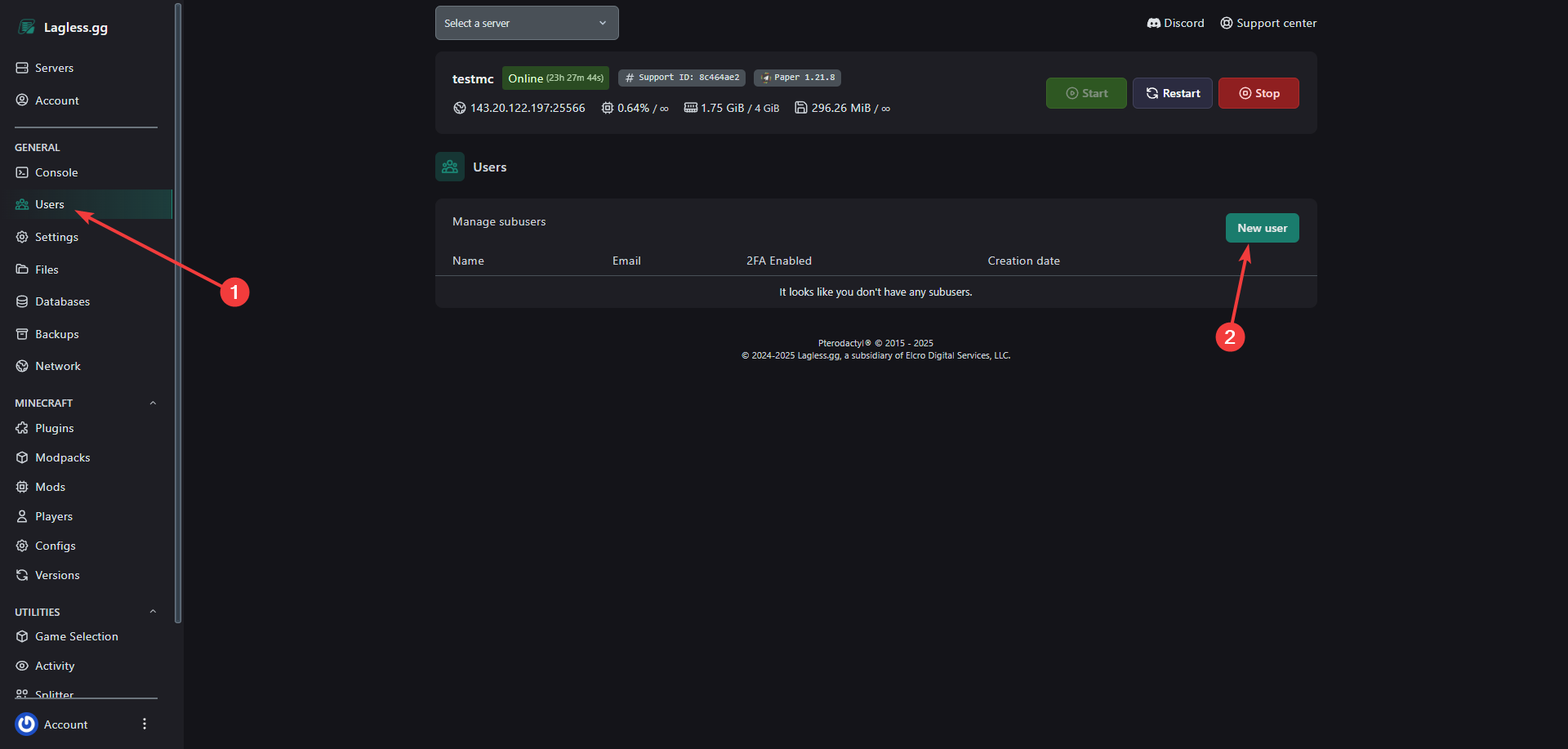The image size is (1568, 749).
Task: Click the Plugins puzzle icon
Action: tap(22, 428)
